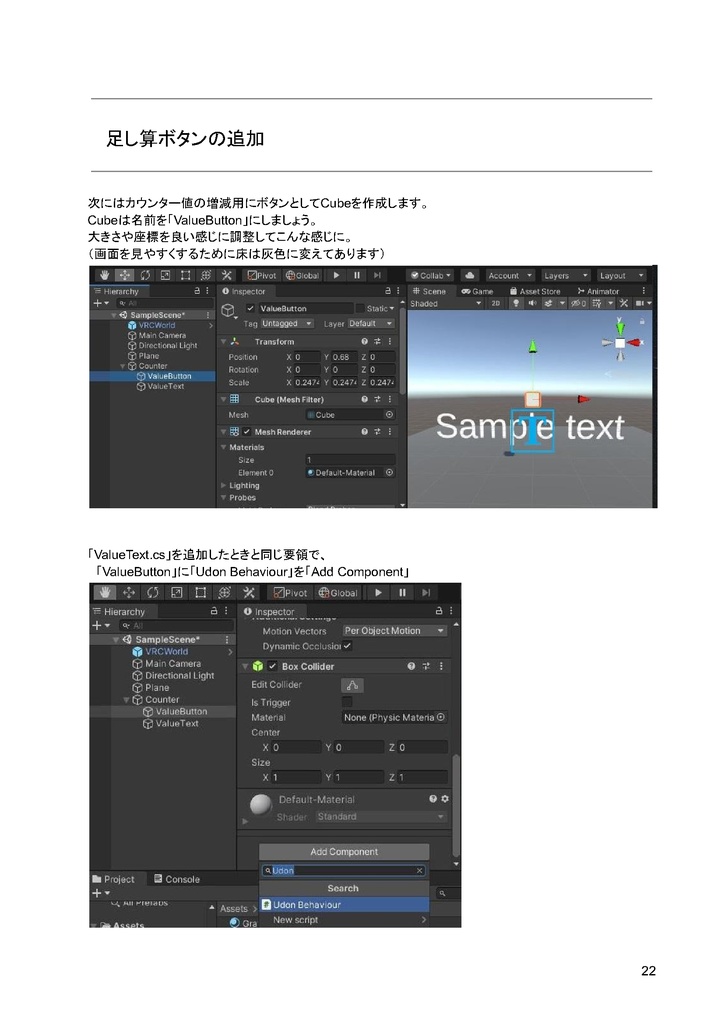Toggle Pivot handle position in the Scene-view screenshot
Image resolution: width=725 pixels, height=1024 pixels.
pyautogui.click(x=263, y=276)
